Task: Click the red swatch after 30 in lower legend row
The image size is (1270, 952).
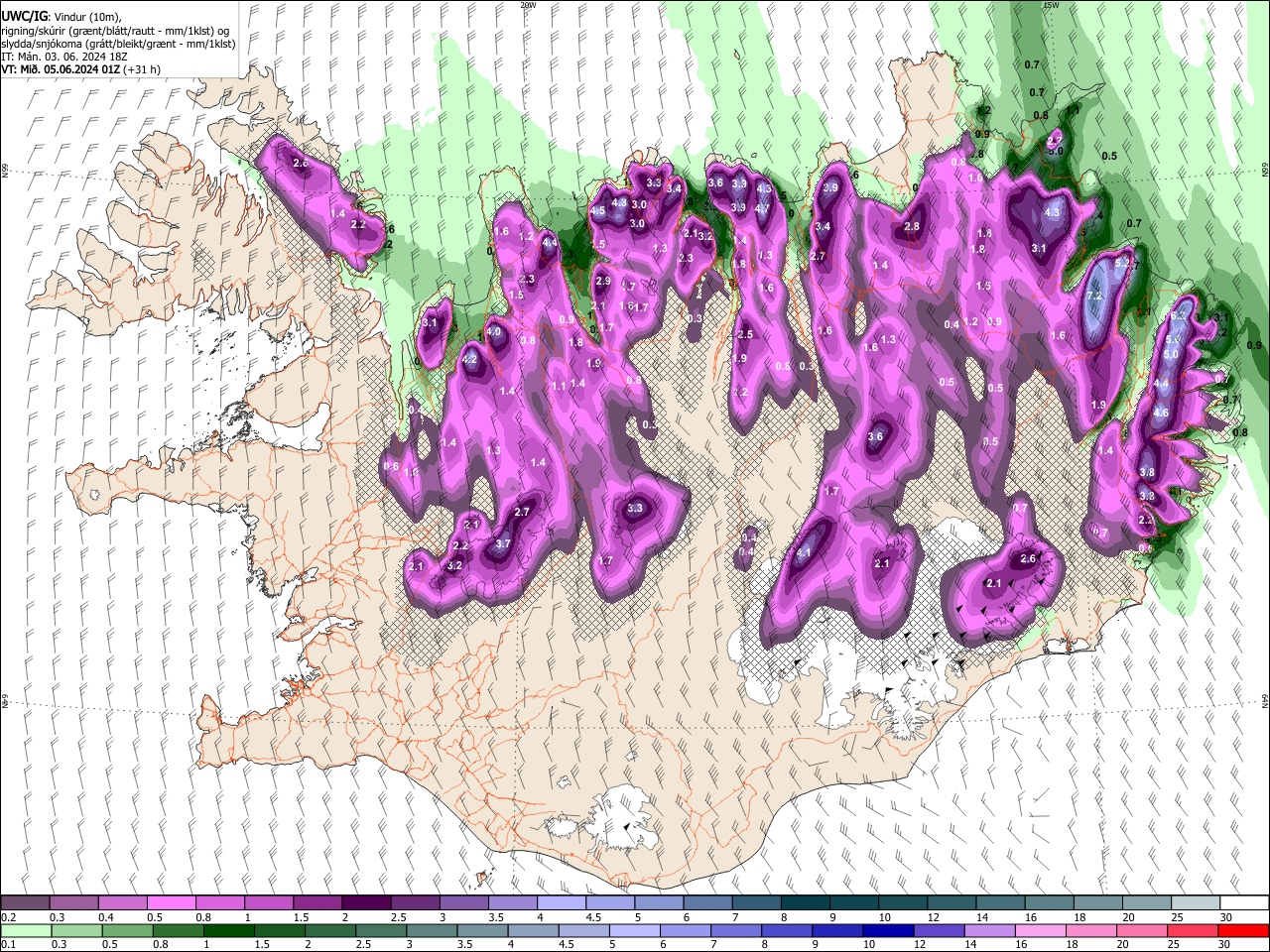Action: (1244, 931)
